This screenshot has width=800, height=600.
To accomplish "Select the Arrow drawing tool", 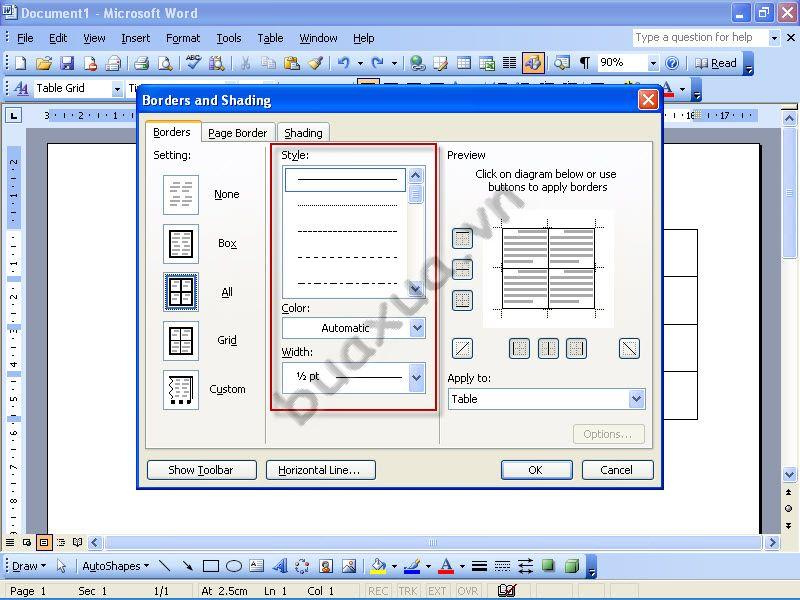I will [187, 566].
